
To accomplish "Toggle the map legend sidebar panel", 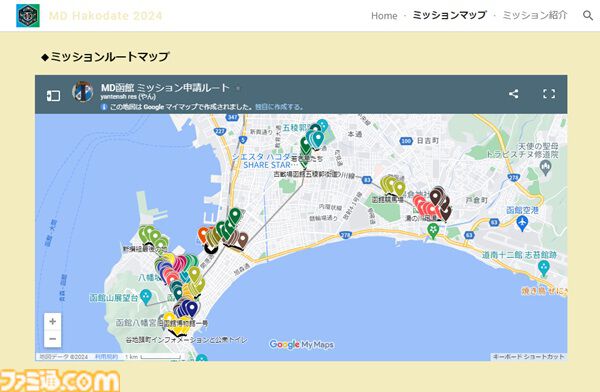I will 53,95.
